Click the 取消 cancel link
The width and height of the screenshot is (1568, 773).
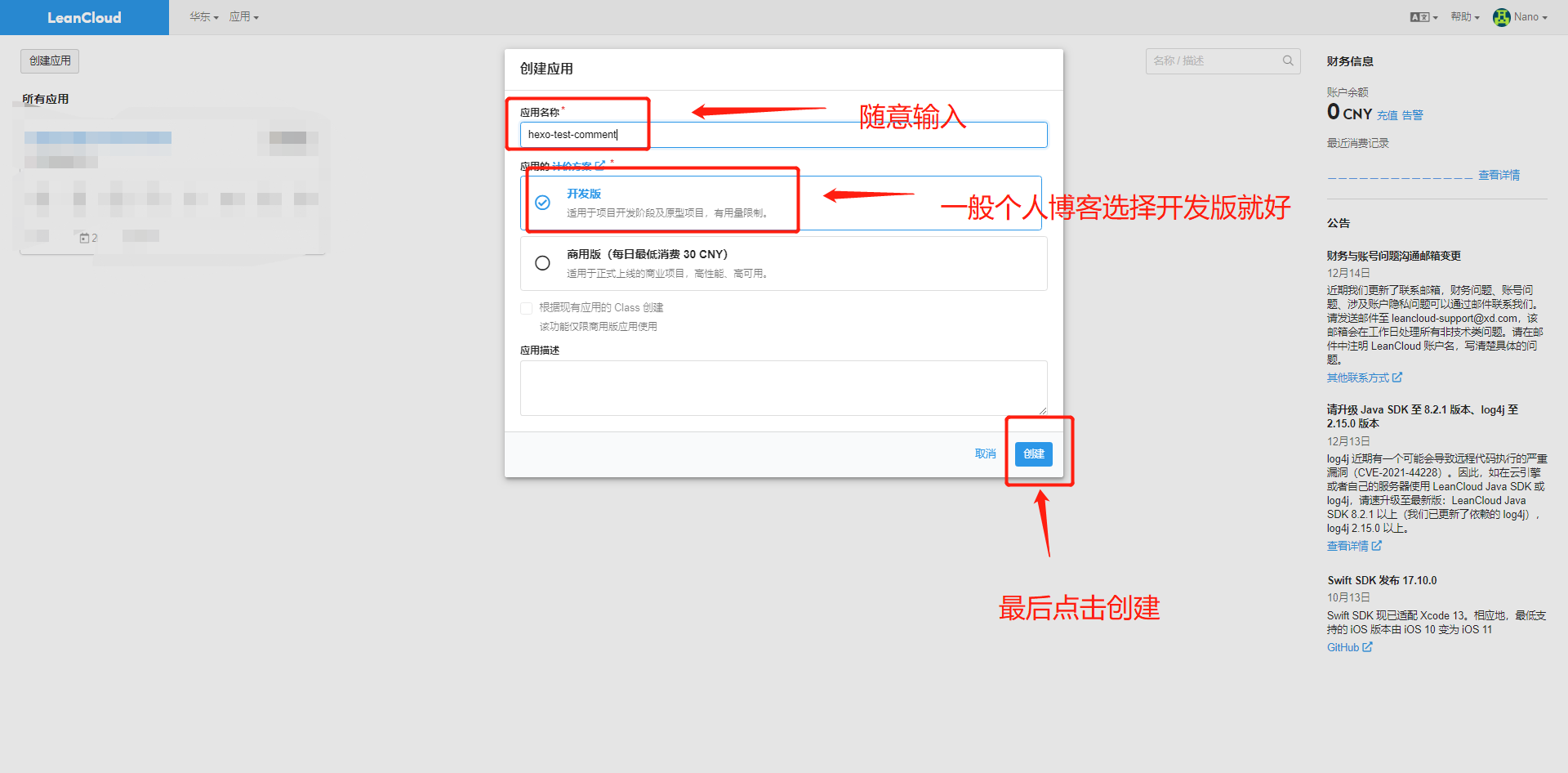click(x=986, y=454)
